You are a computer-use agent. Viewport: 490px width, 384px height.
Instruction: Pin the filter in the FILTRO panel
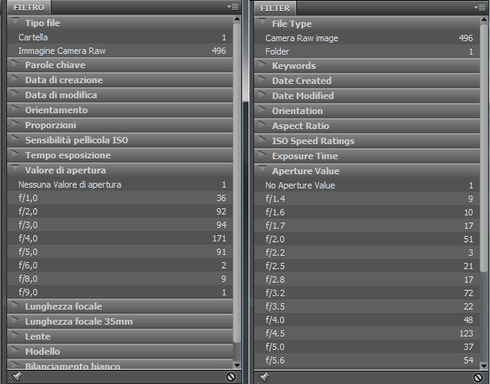[17, 377]
